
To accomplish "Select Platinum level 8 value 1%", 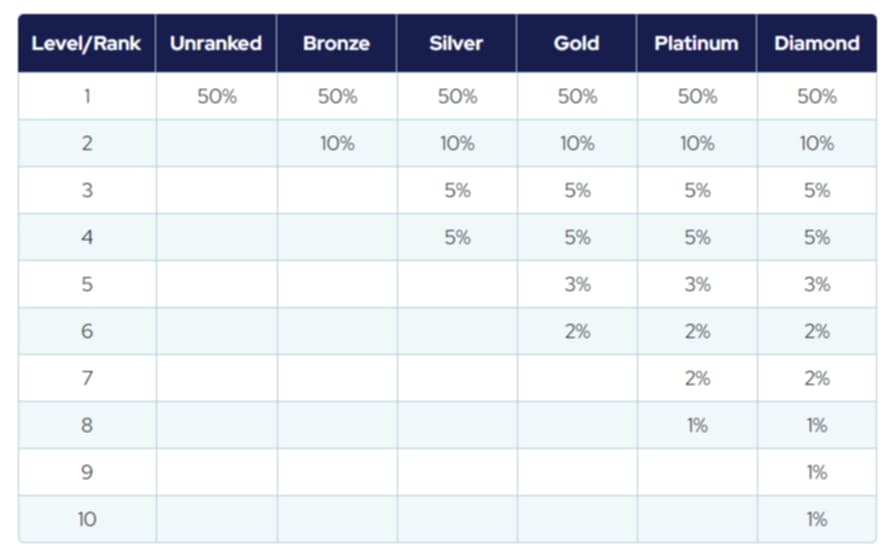I will (x=697, y=425).
